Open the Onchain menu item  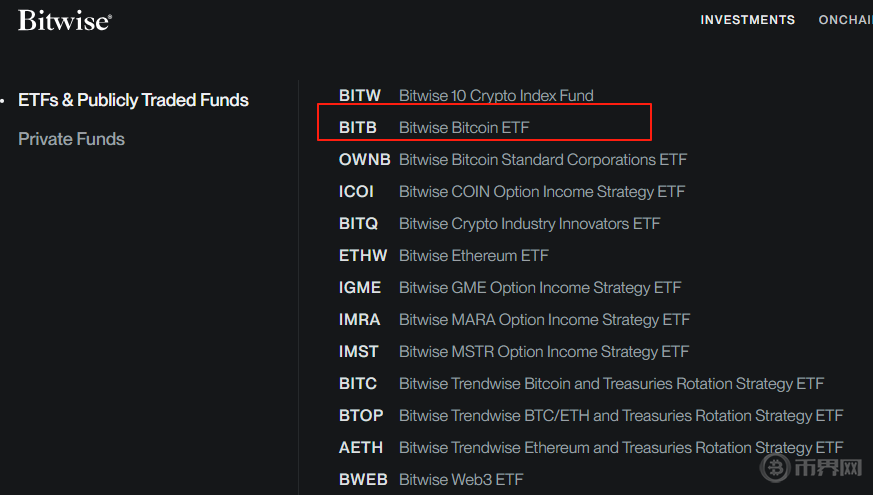[x=846, y=20]
